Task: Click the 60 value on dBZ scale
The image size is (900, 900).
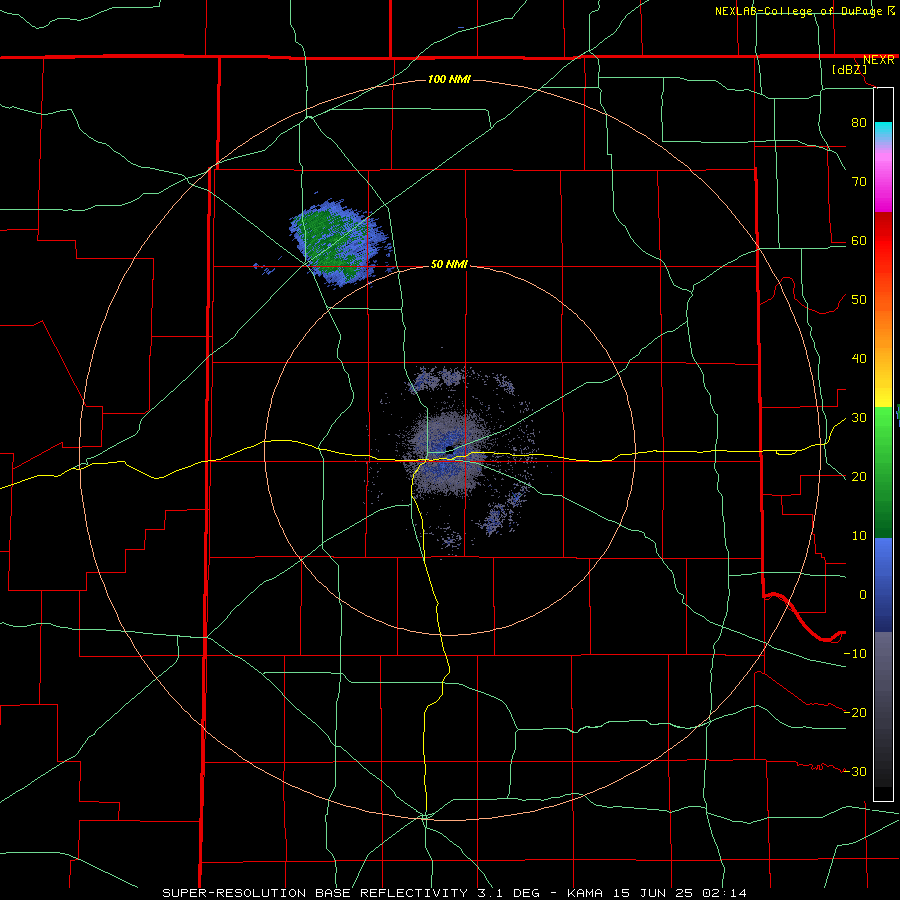Action: pyautogui.click(x=859, y=240)
